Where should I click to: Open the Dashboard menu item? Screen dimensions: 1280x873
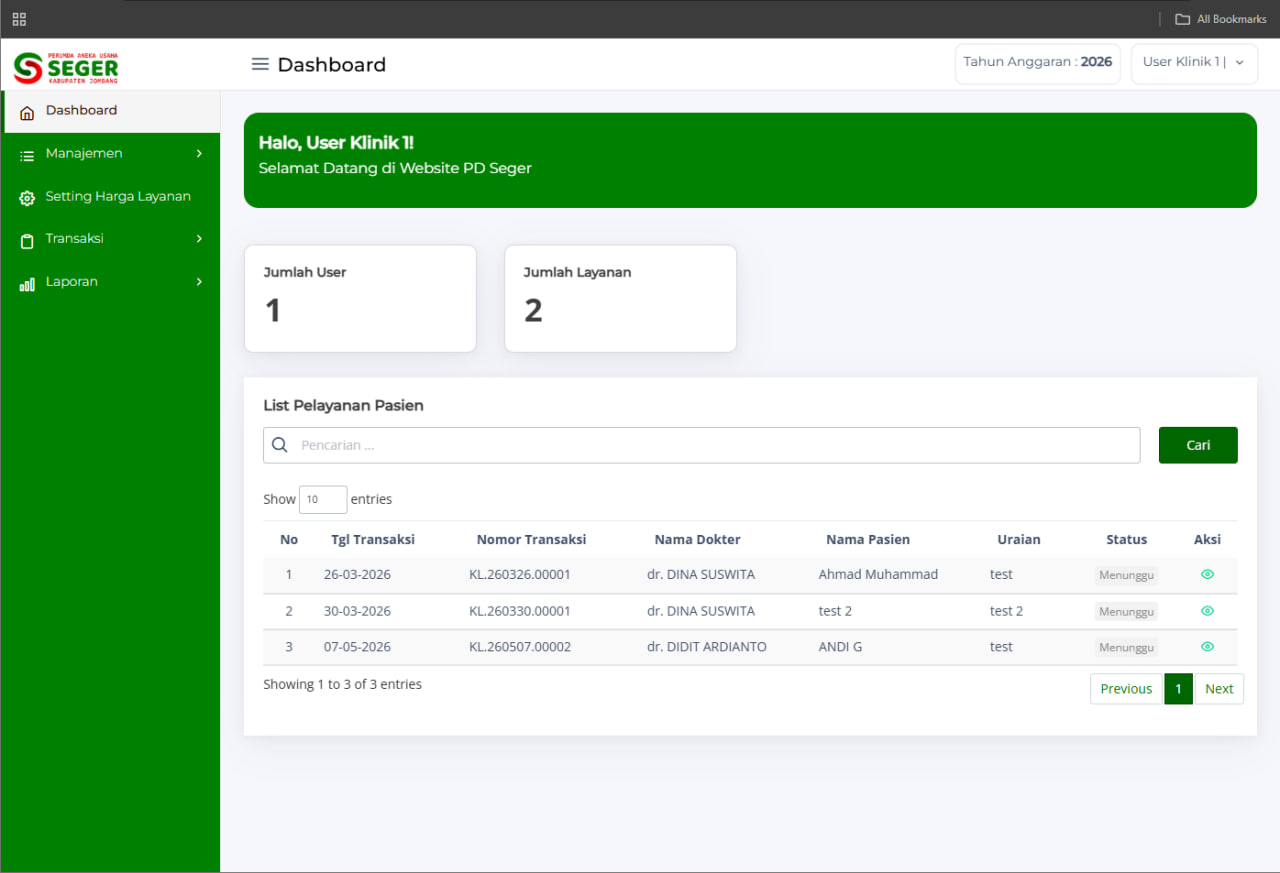point(110,111)
